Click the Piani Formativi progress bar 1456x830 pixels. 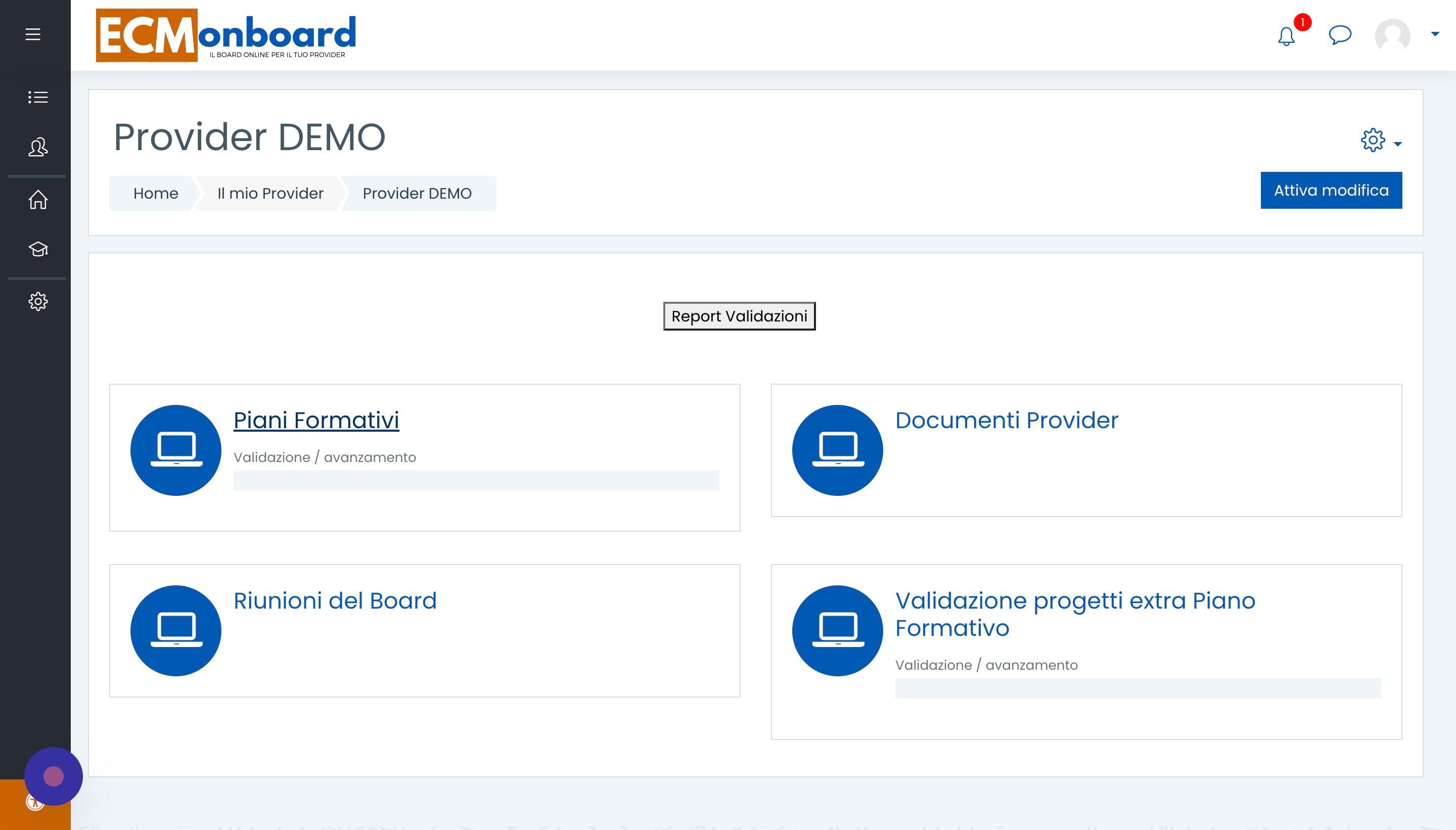coord(476,480)
